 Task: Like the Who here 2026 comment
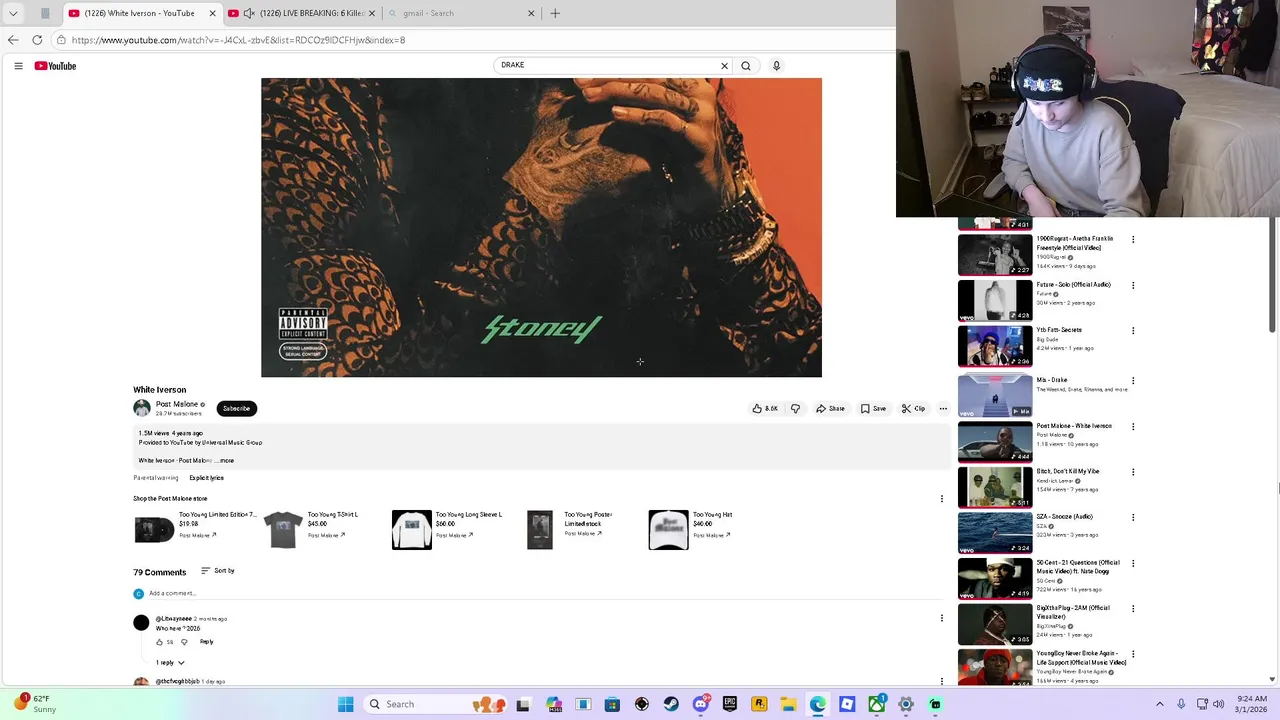(x=159, y=642)
